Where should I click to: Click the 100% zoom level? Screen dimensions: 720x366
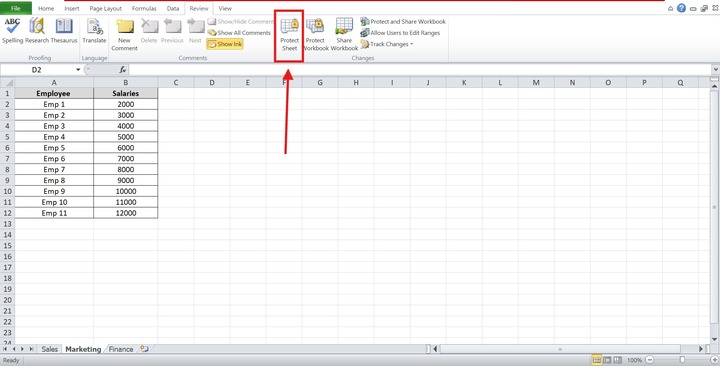[634, 360]
